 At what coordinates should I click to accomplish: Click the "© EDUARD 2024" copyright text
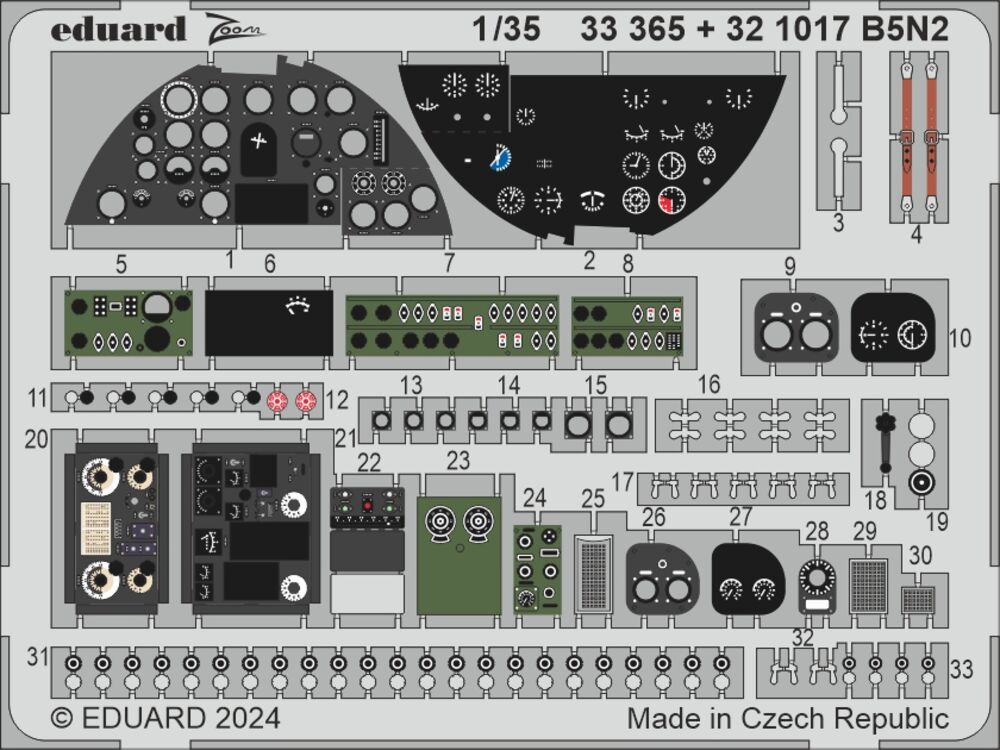pyautogui.click(x=165, y=719)
